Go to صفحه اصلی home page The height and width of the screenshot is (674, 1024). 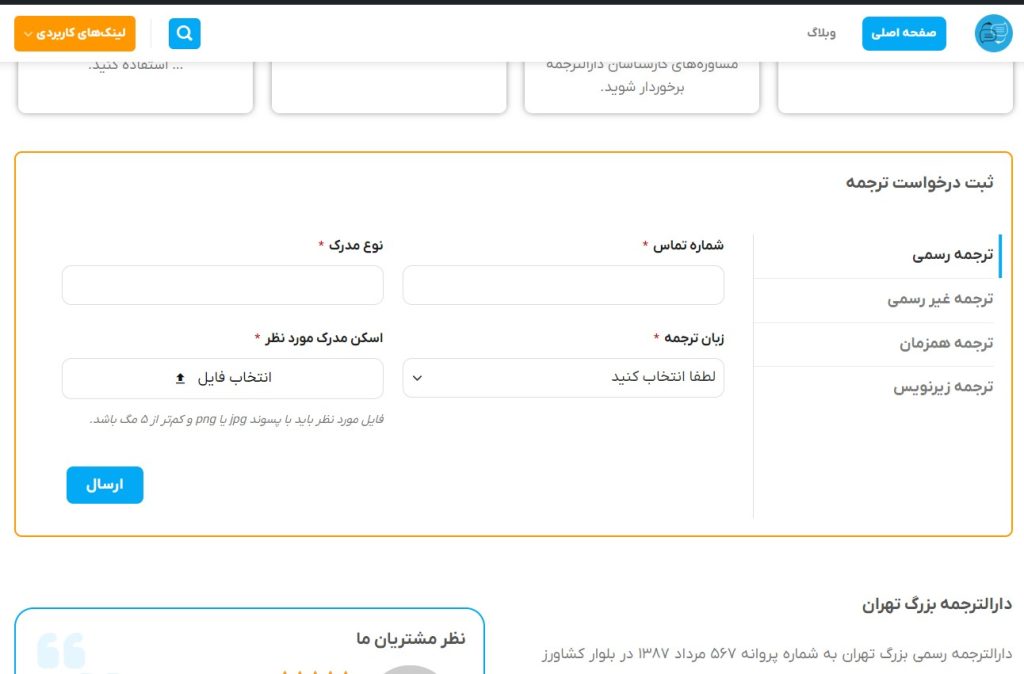[x=903, y=34]
